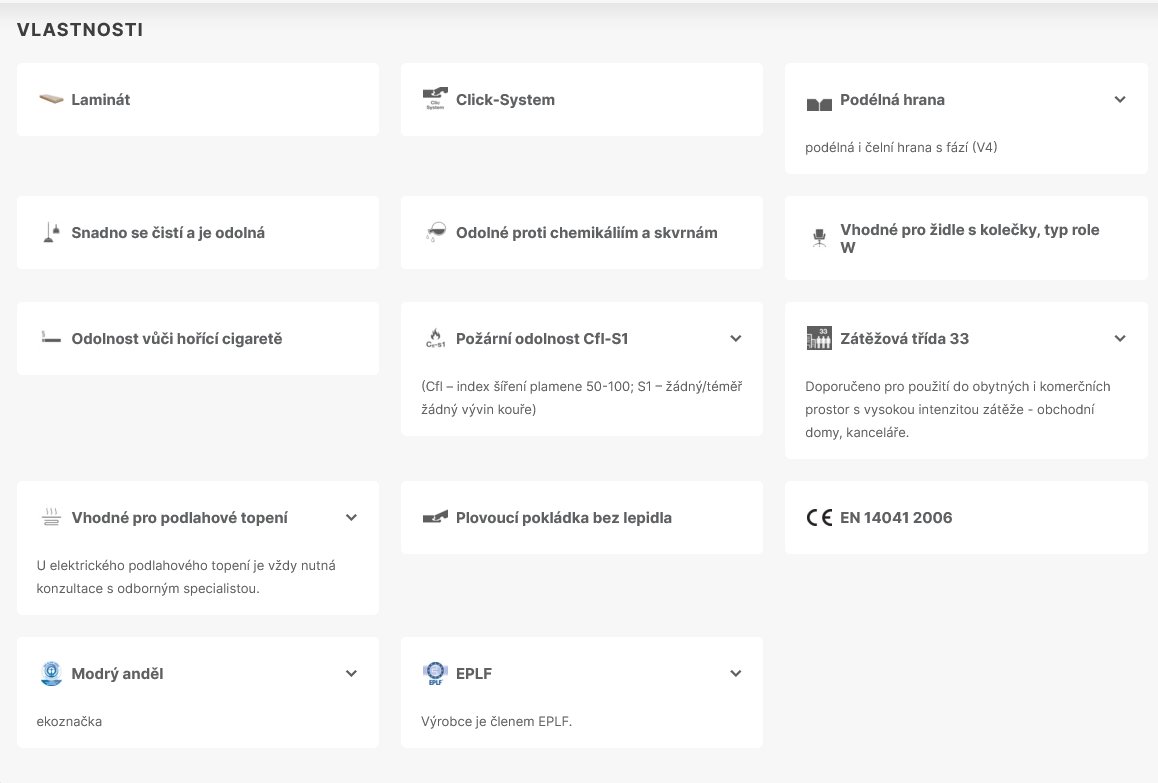The image size is (1158, 783).
Task: Click the CE mark icon
Action: click(819, 518)
